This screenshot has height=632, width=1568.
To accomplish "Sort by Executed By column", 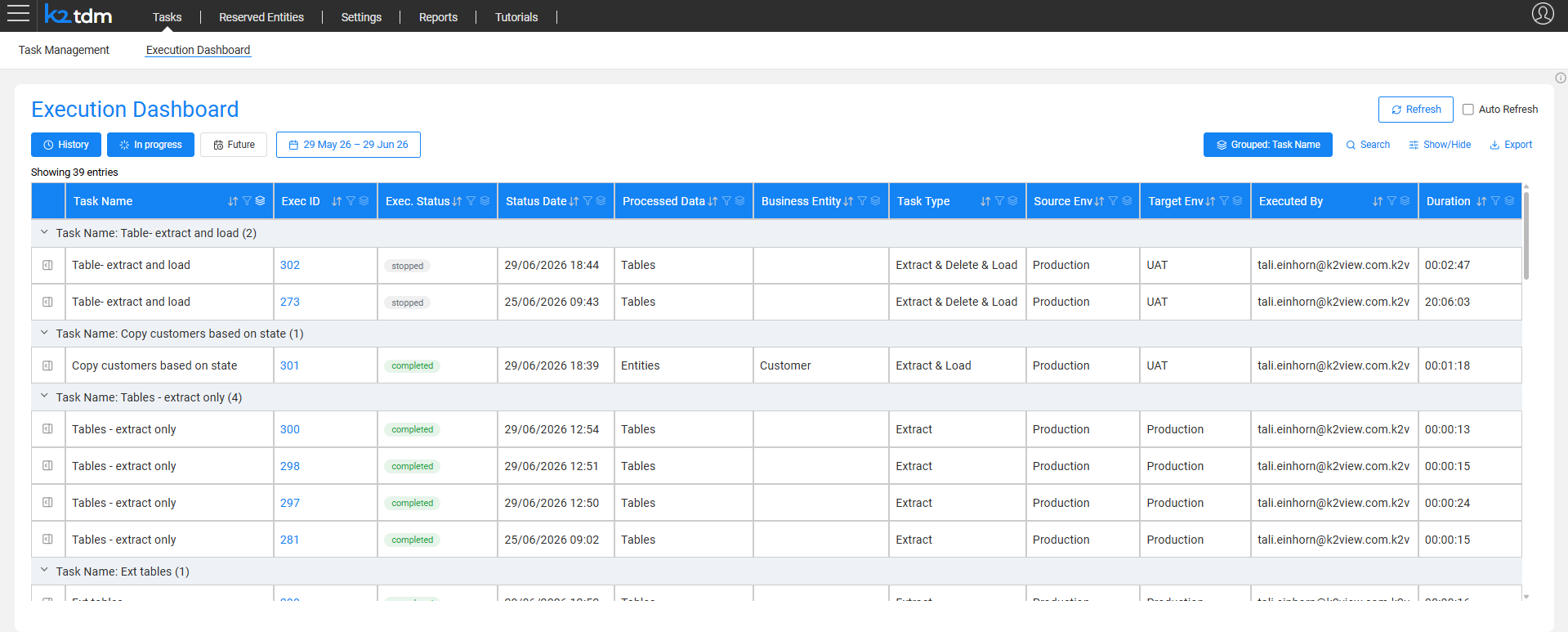I will (x=1378, y=201).
